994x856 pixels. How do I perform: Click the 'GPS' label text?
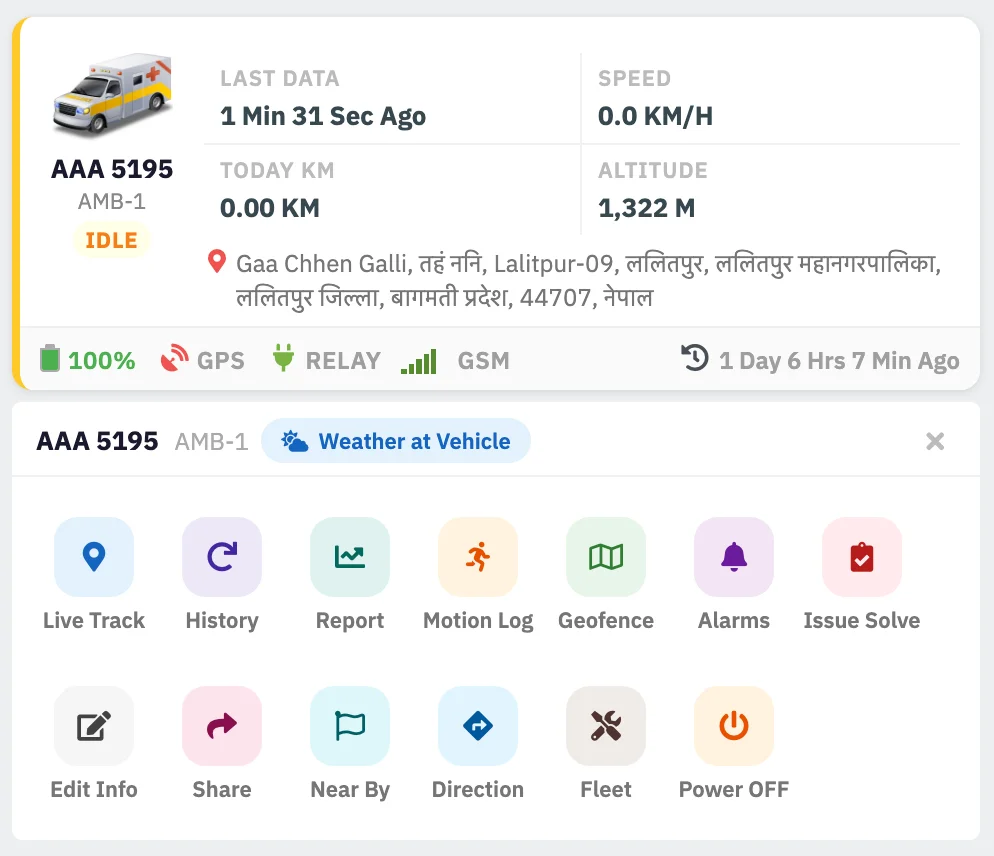221,361
